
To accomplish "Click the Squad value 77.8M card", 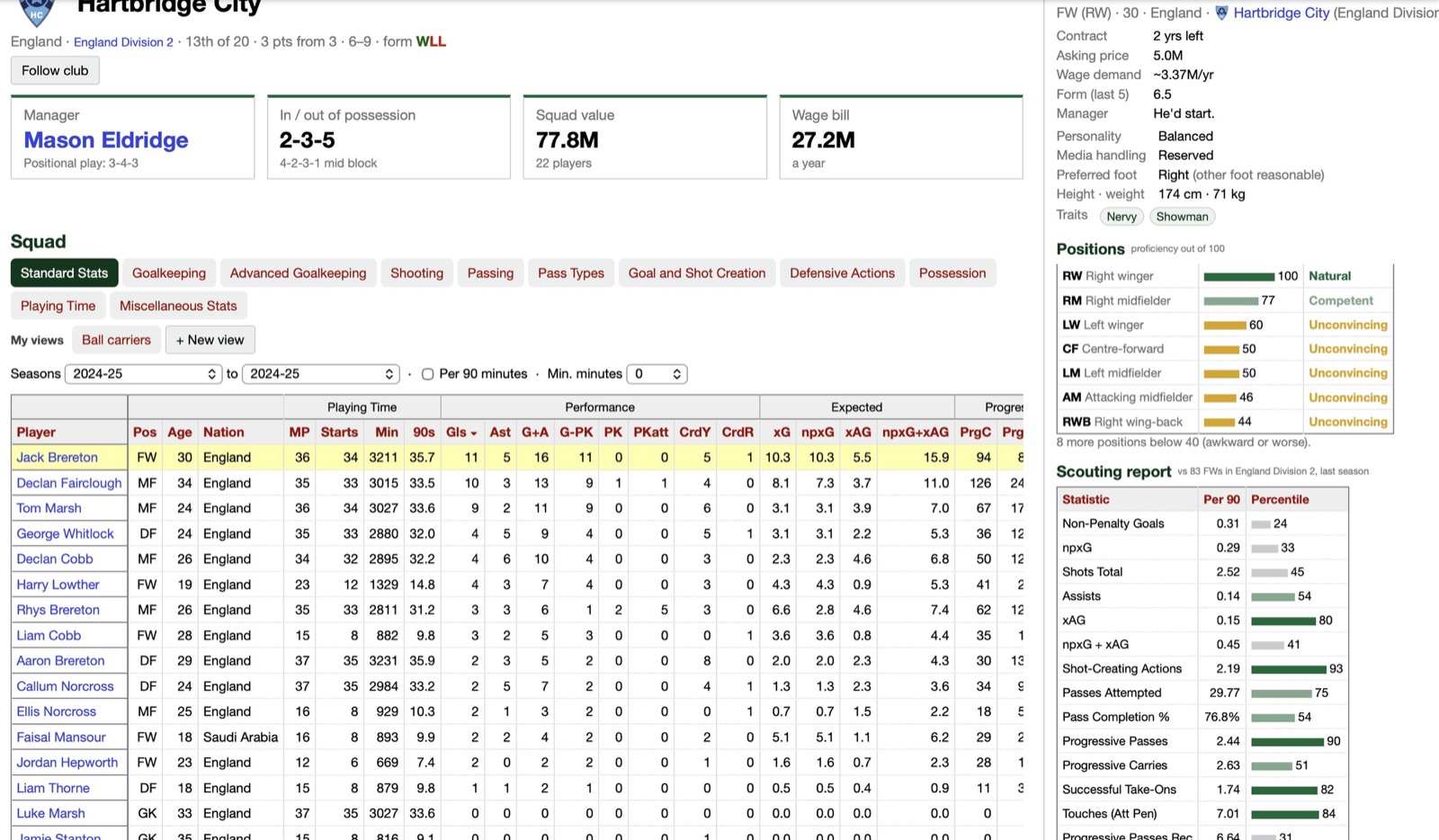I will tap(645, 138).
